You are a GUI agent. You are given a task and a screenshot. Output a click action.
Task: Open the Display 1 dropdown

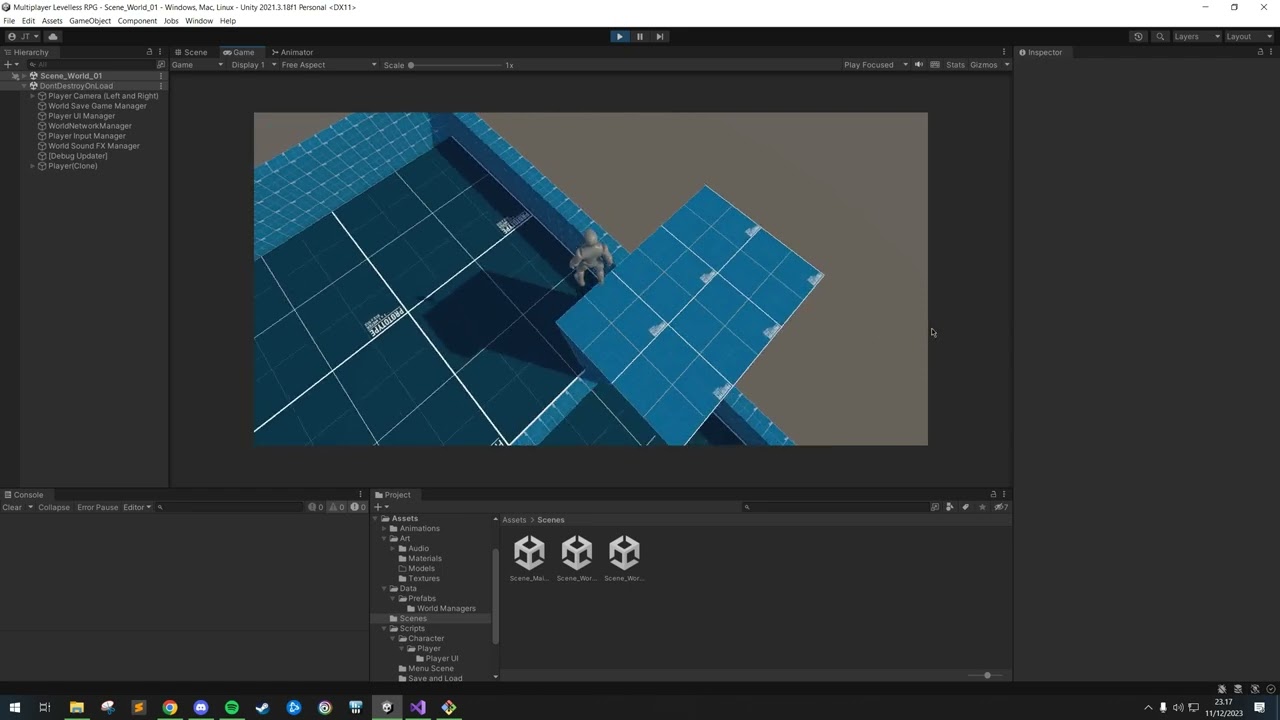click(252, 65)
